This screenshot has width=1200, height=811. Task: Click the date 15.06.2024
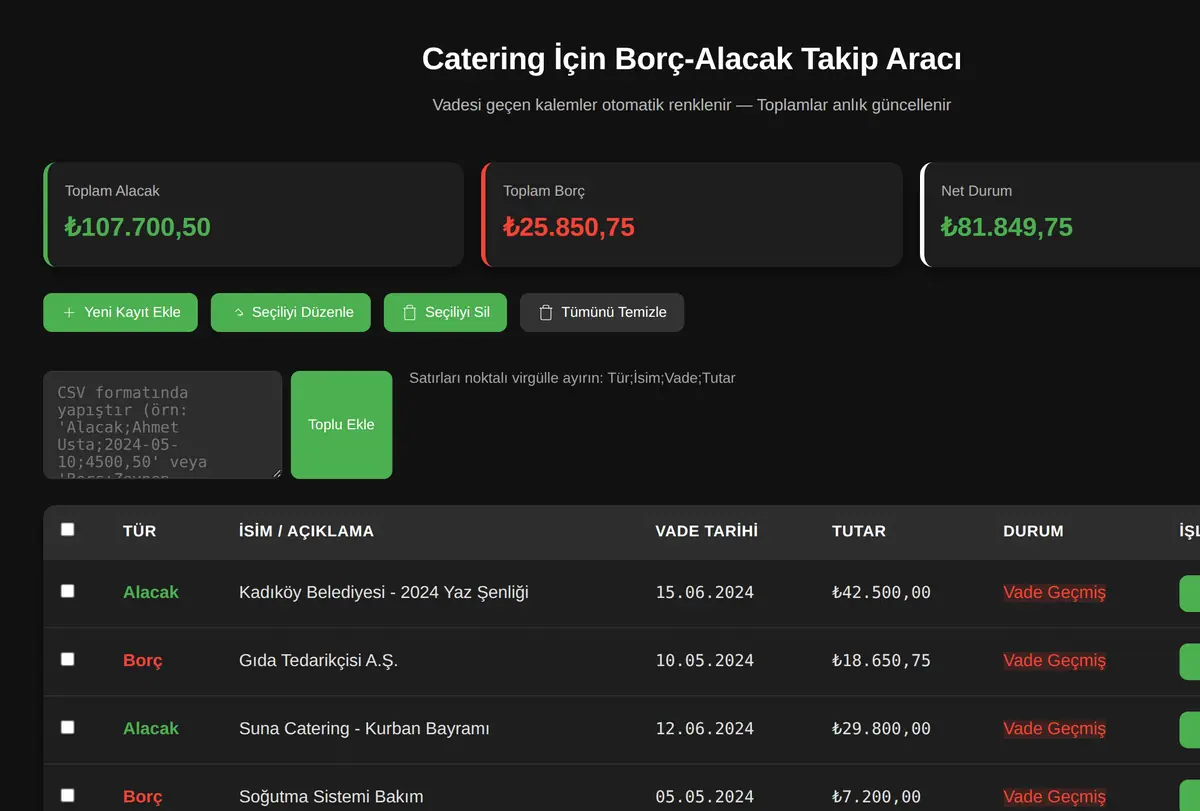point(704,592)
